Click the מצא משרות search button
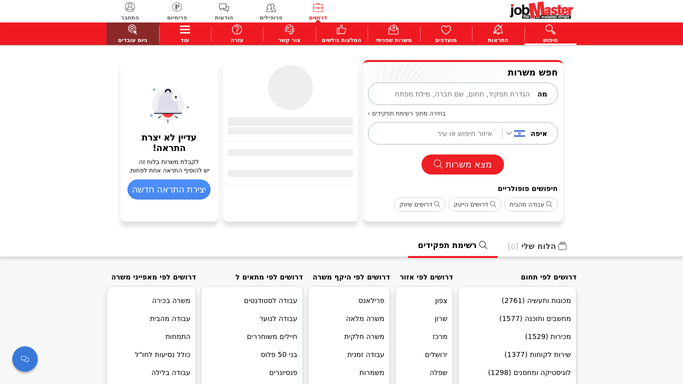Viewport: 683px width, 384px height. coord(462,165)
